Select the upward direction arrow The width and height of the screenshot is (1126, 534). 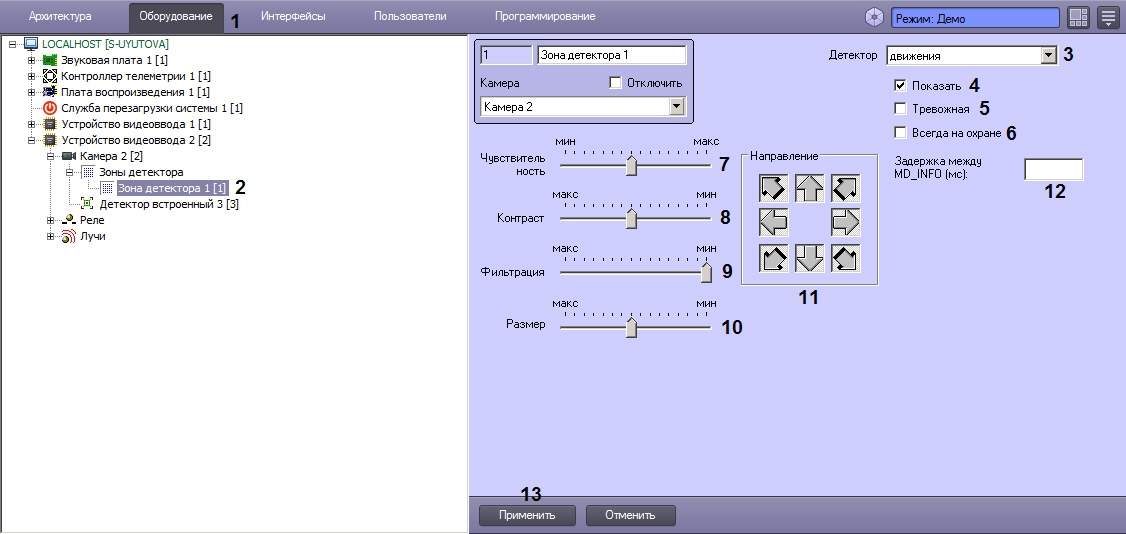(x=809, y=187)
